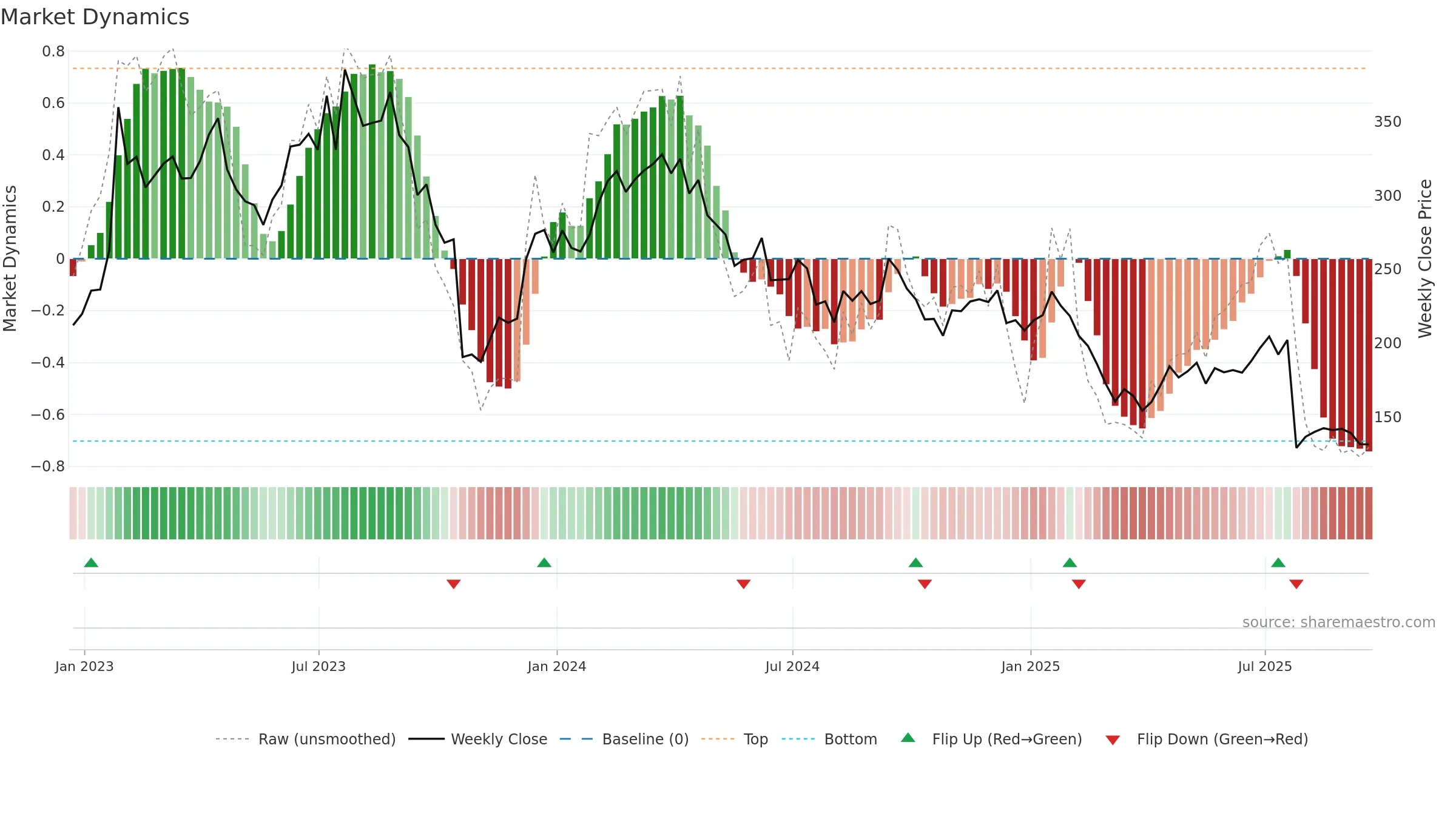Image resolution: width=1456 pixels, height=819 pixels.
Task: Click the Jul 2025 axis label
Action: (1265, 666)
